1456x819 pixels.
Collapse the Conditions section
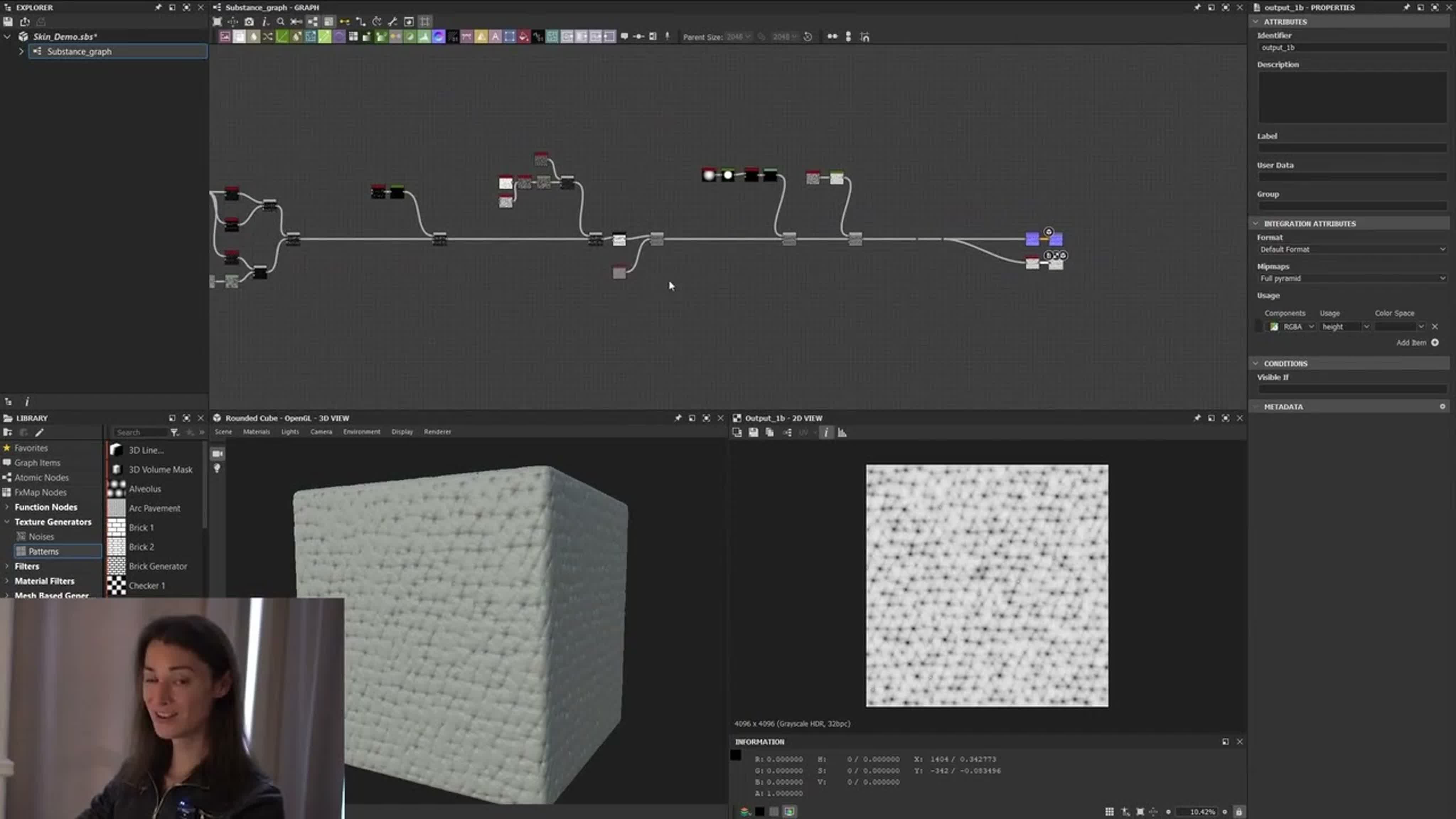coord(1256,363)
